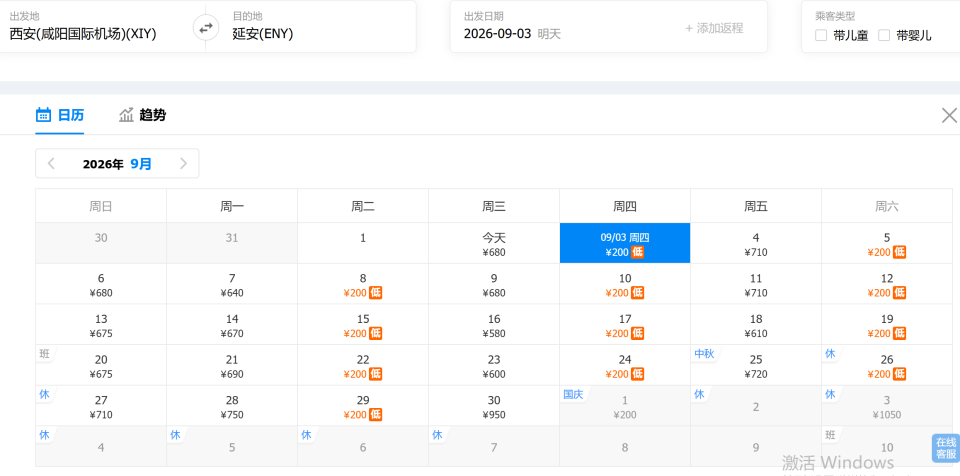
Task: Pick September 7 at ¥640
Action: (x=232, y=284)
